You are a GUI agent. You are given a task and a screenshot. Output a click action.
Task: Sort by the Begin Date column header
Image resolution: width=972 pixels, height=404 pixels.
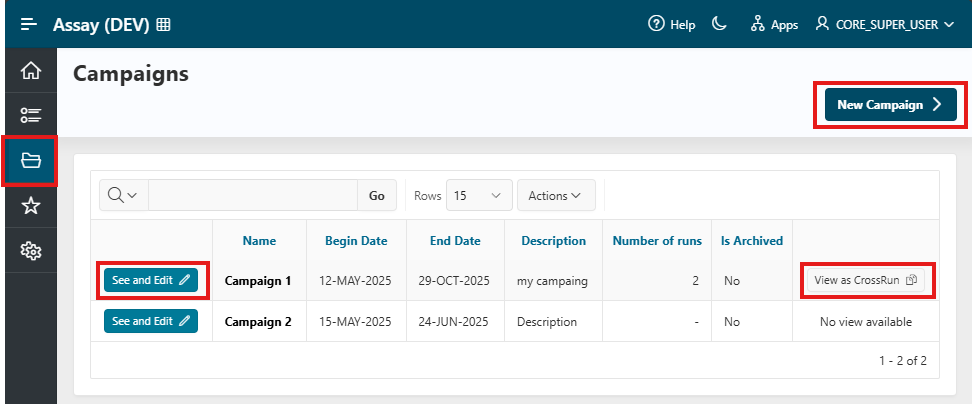coord(356,240)
